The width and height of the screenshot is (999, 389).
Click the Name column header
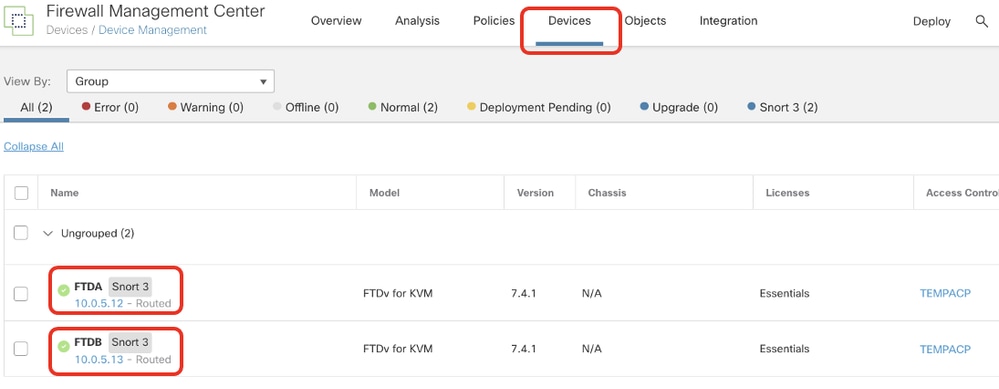(64, 193)
